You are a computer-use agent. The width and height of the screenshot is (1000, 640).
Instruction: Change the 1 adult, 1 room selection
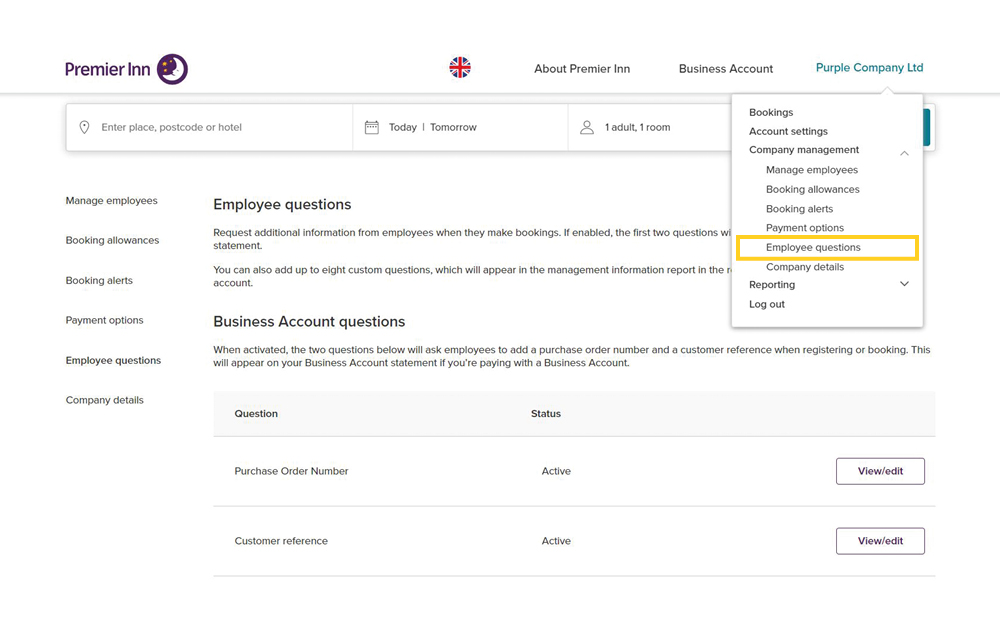coord(650,127)
